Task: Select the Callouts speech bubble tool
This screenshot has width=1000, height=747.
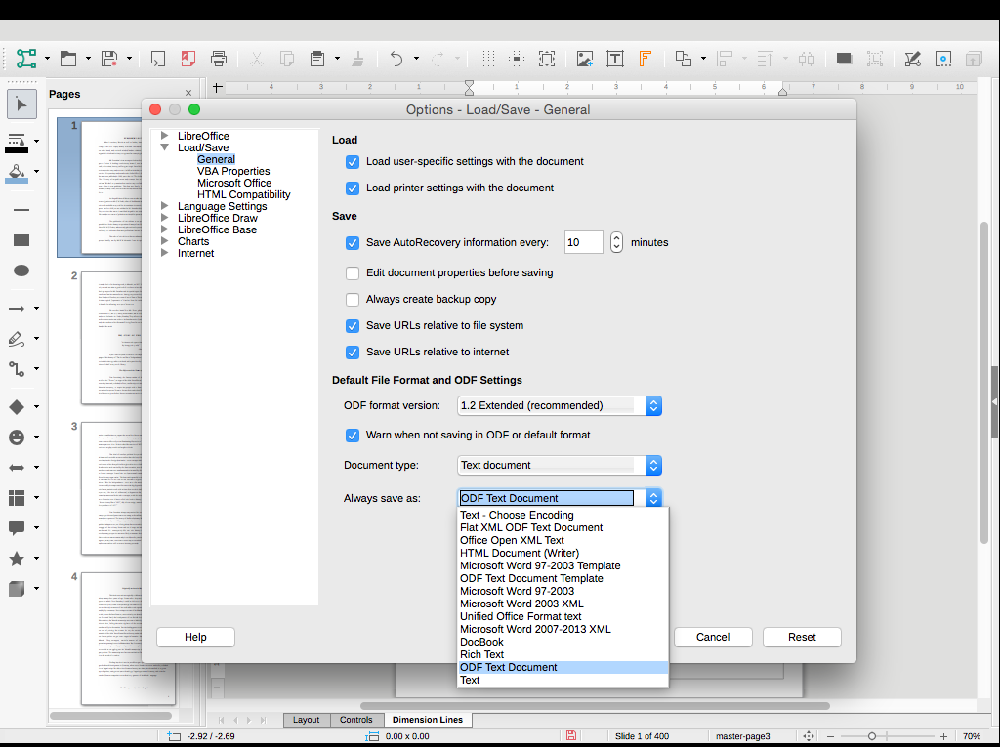Action: tap(17, 528)
